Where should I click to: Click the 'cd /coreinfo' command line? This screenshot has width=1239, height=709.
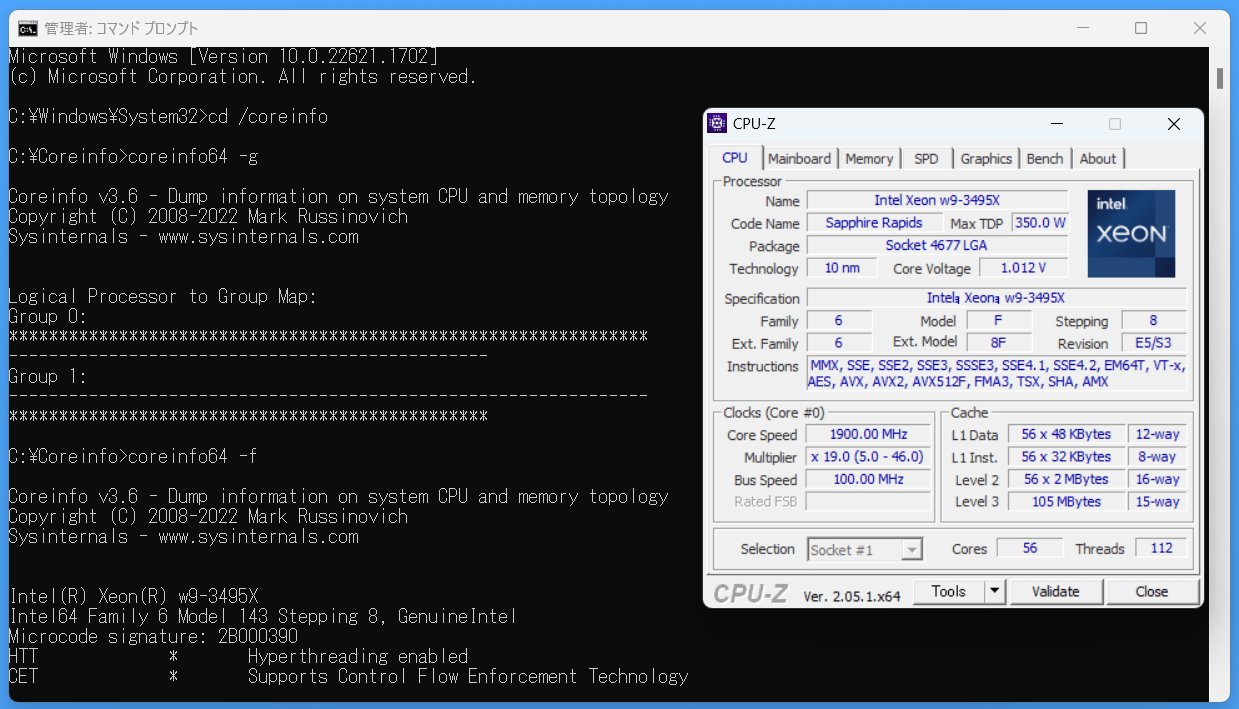point(168,117)
